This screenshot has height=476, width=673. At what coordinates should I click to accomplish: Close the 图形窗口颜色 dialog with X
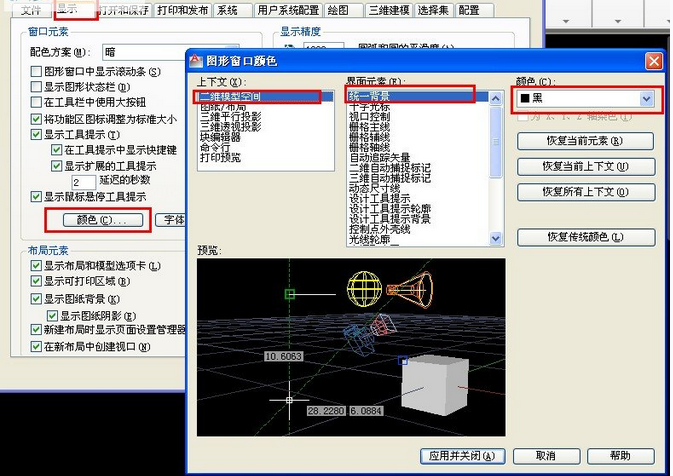coord(654,62)
